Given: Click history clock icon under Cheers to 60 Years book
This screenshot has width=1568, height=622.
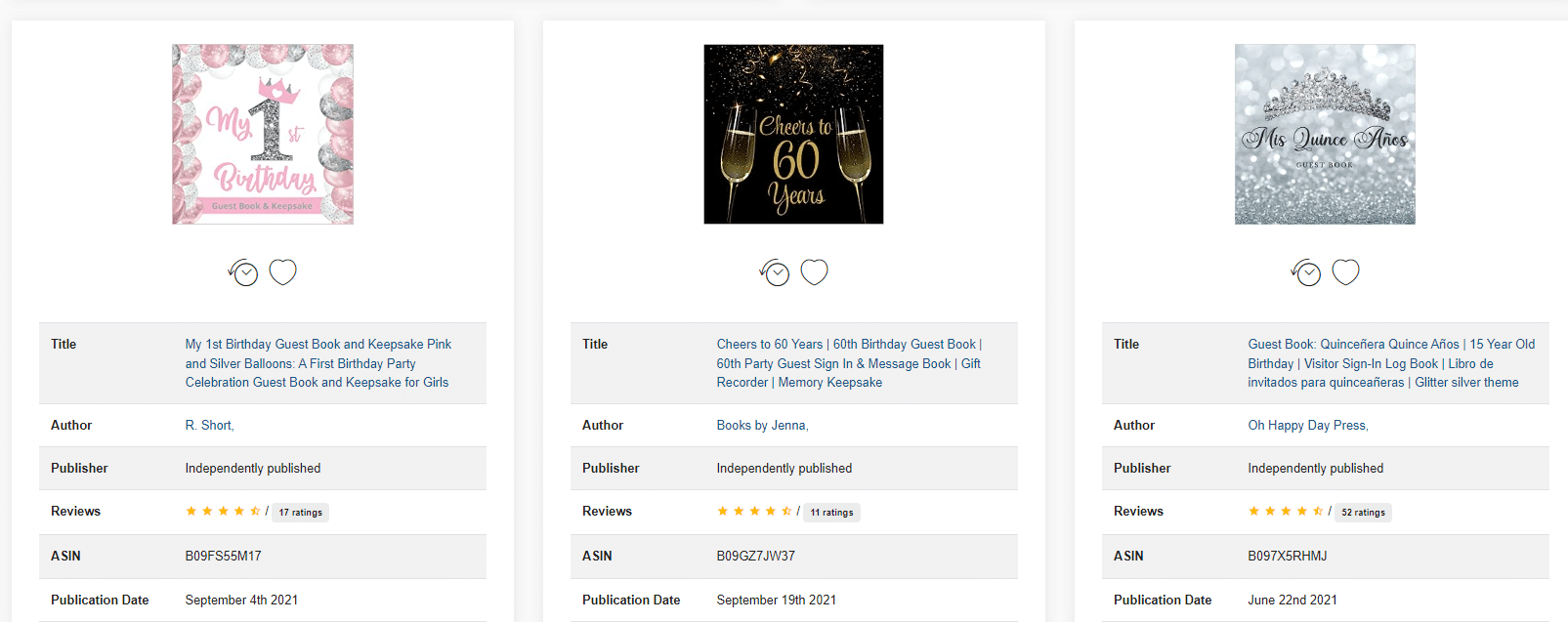Looking at the screenshot, I should tap(775, 272).
